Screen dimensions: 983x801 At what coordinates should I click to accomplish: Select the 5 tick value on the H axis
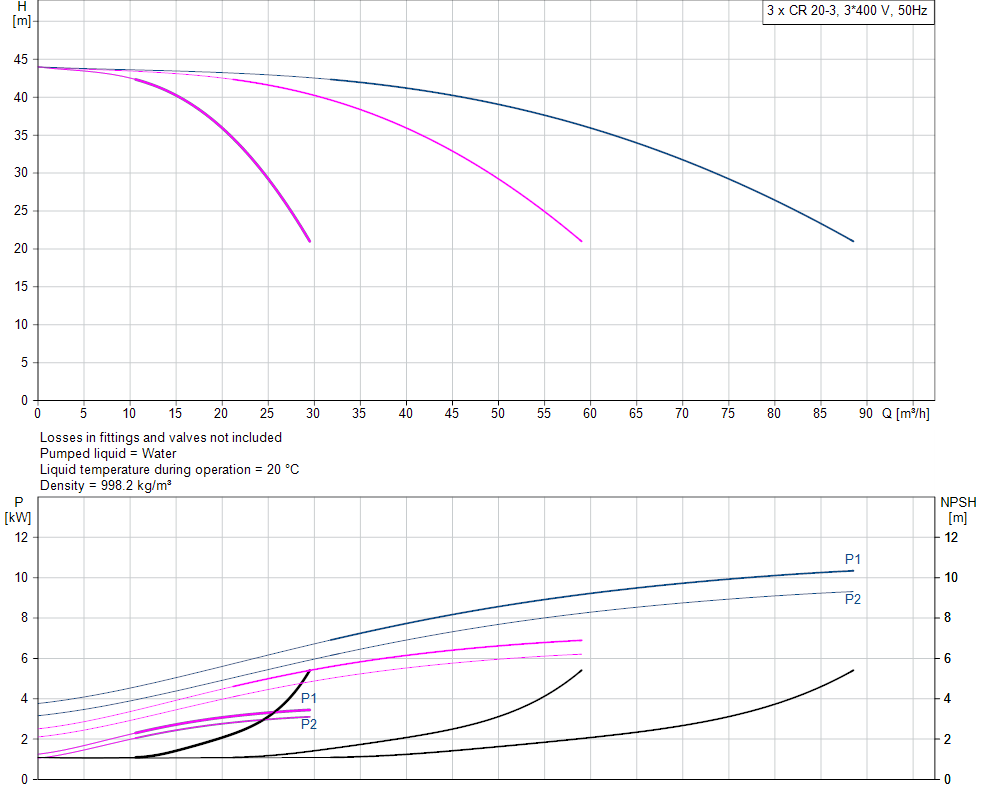[x=24, y=362]
